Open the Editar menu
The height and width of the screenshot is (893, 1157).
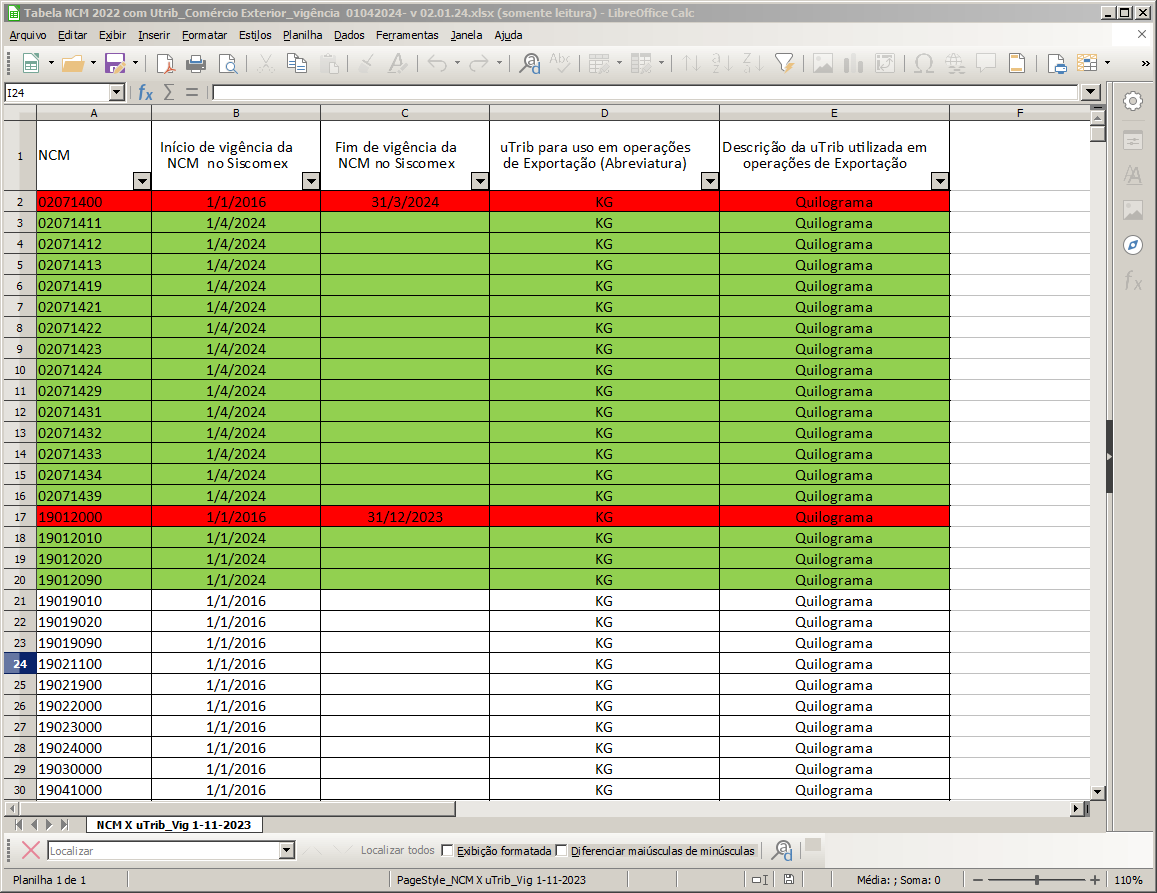point(72,35)
